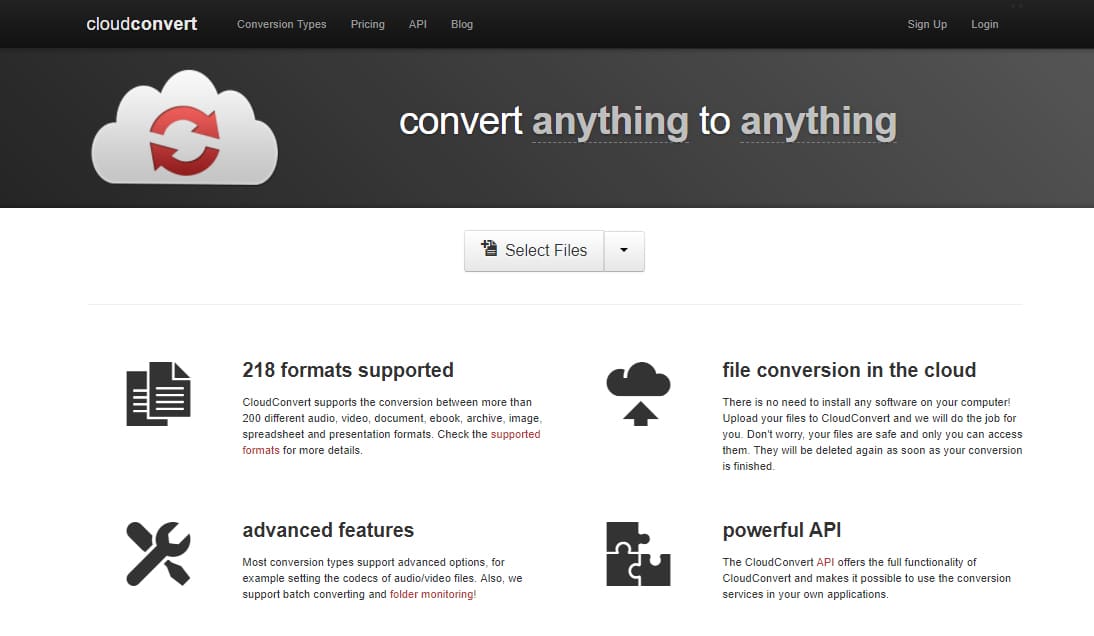Click 'file conversion in the cloud' heading

[x=849, y=370]
